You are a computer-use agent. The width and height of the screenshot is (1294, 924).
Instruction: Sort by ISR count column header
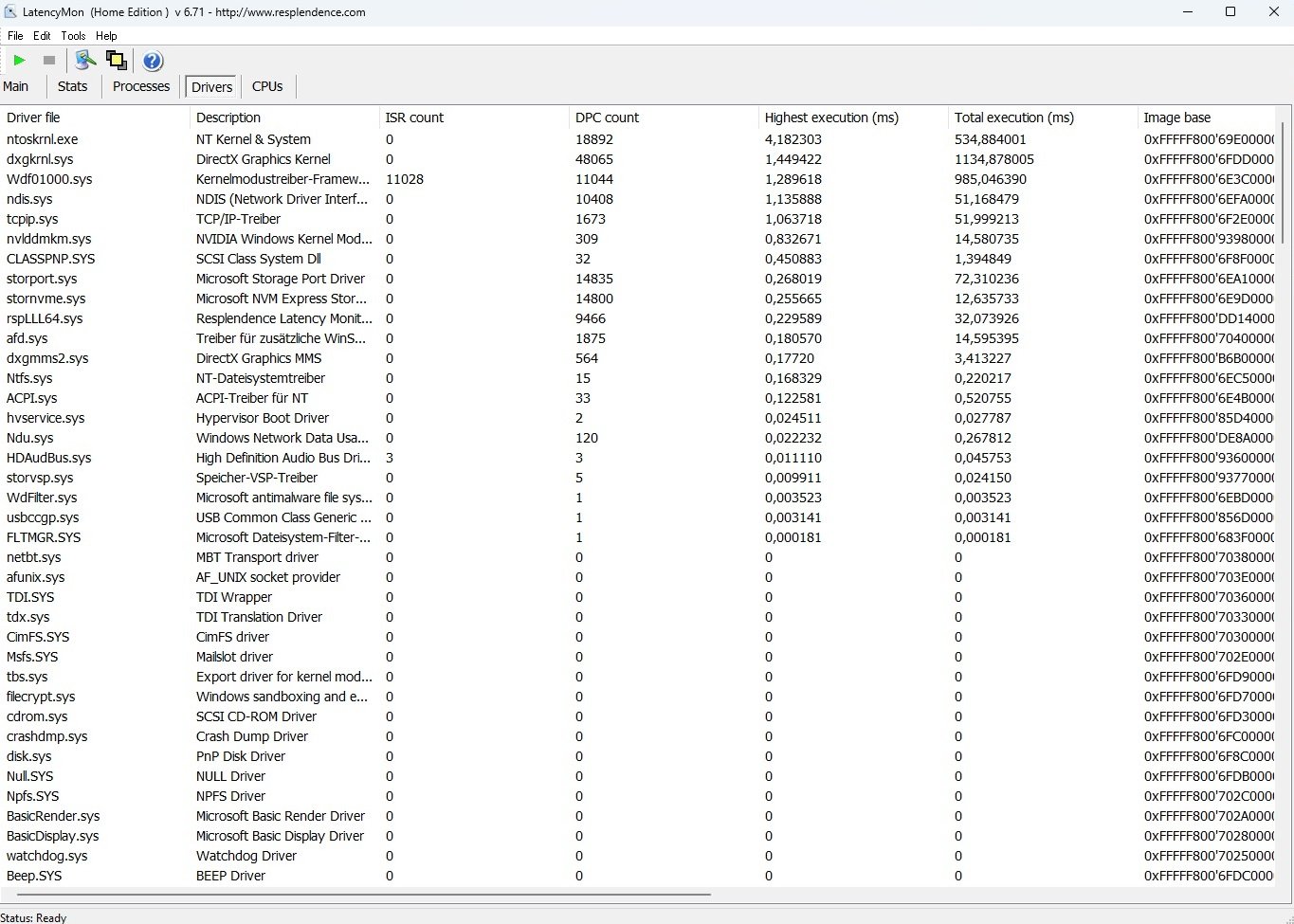click(x=474, y=118)
